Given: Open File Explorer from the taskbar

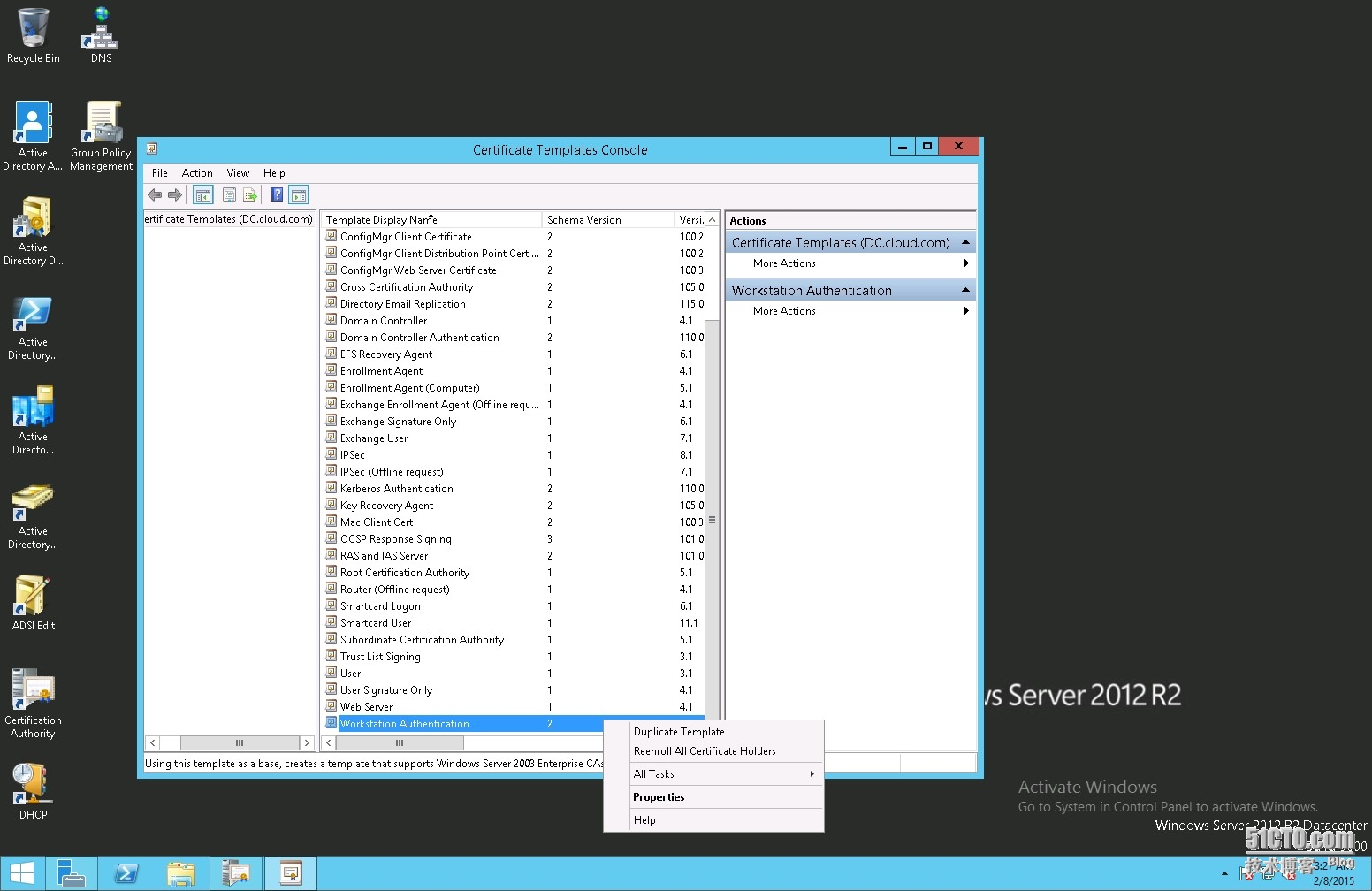Looking at the screenshot, I should point(181,873).
